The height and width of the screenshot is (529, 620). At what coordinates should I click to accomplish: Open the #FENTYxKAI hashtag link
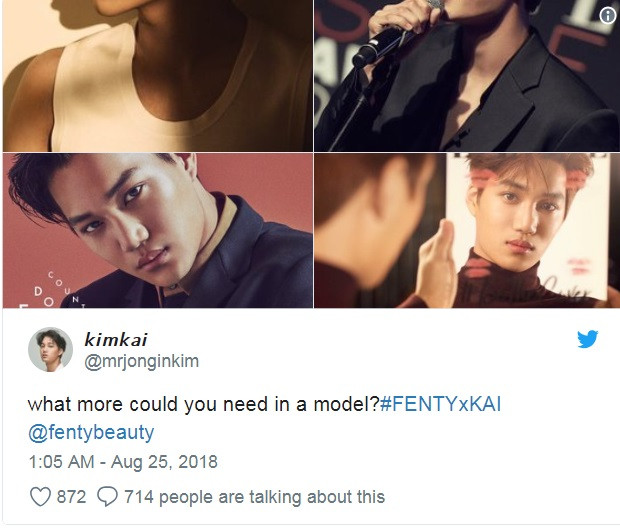click(x=440, y=404)
